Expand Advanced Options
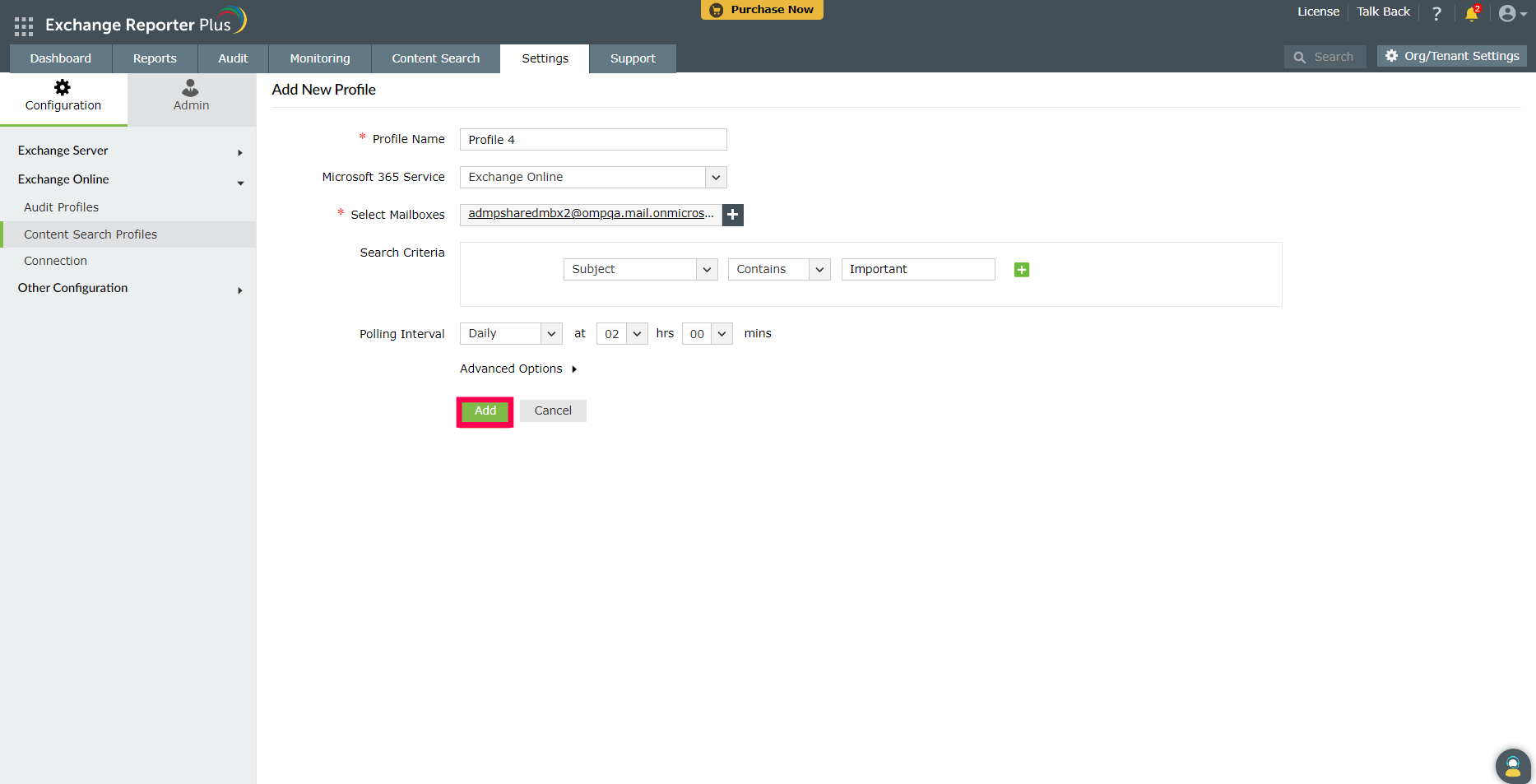The height and width of the screenshot is (784, 1536). (518, 369)
